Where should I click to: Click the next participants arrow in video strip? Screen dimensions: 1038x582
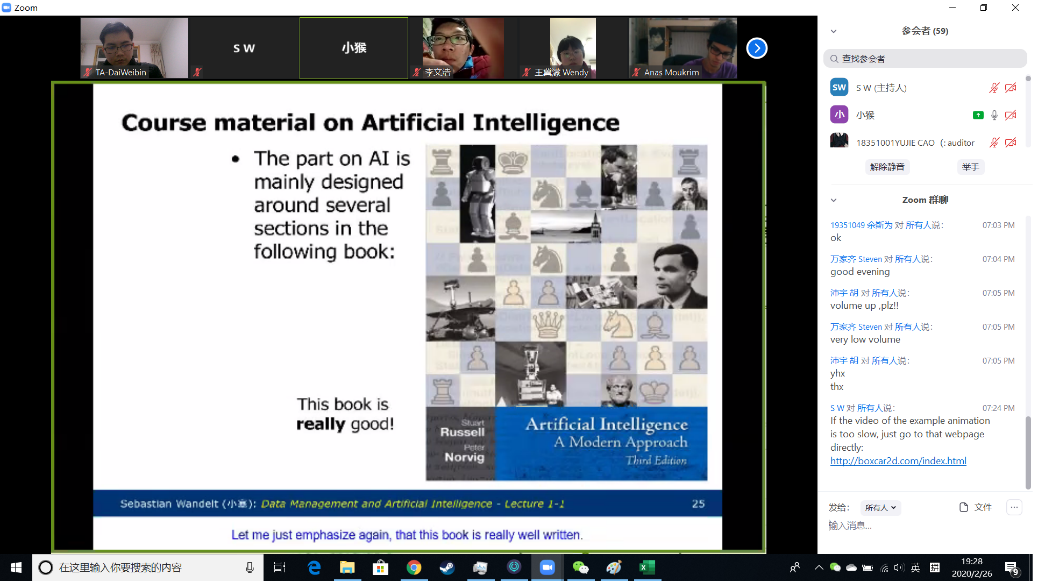[x=757, y=48]
